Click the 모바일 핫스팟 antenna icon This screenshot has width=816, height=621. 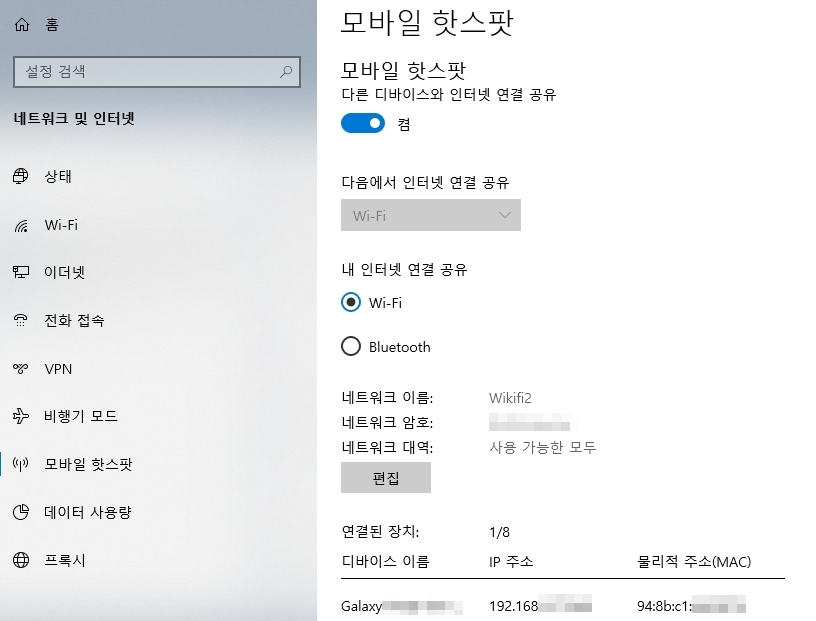click(x=21, y=464)
